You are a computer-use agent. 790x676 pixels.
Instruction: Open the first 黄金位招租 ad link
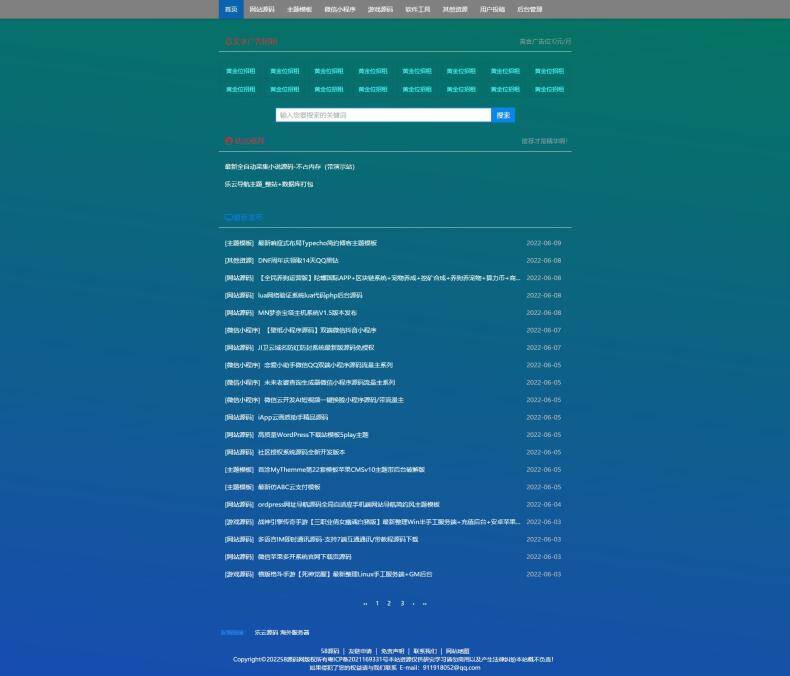point(240,72)
